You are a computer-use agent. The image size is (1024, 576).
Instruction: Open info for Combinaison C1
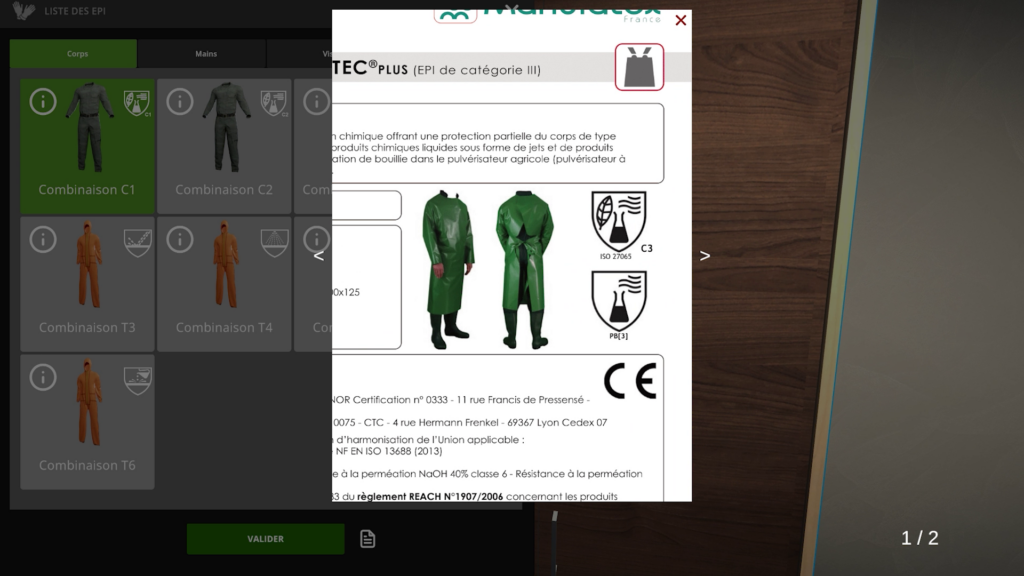point(43,102)
